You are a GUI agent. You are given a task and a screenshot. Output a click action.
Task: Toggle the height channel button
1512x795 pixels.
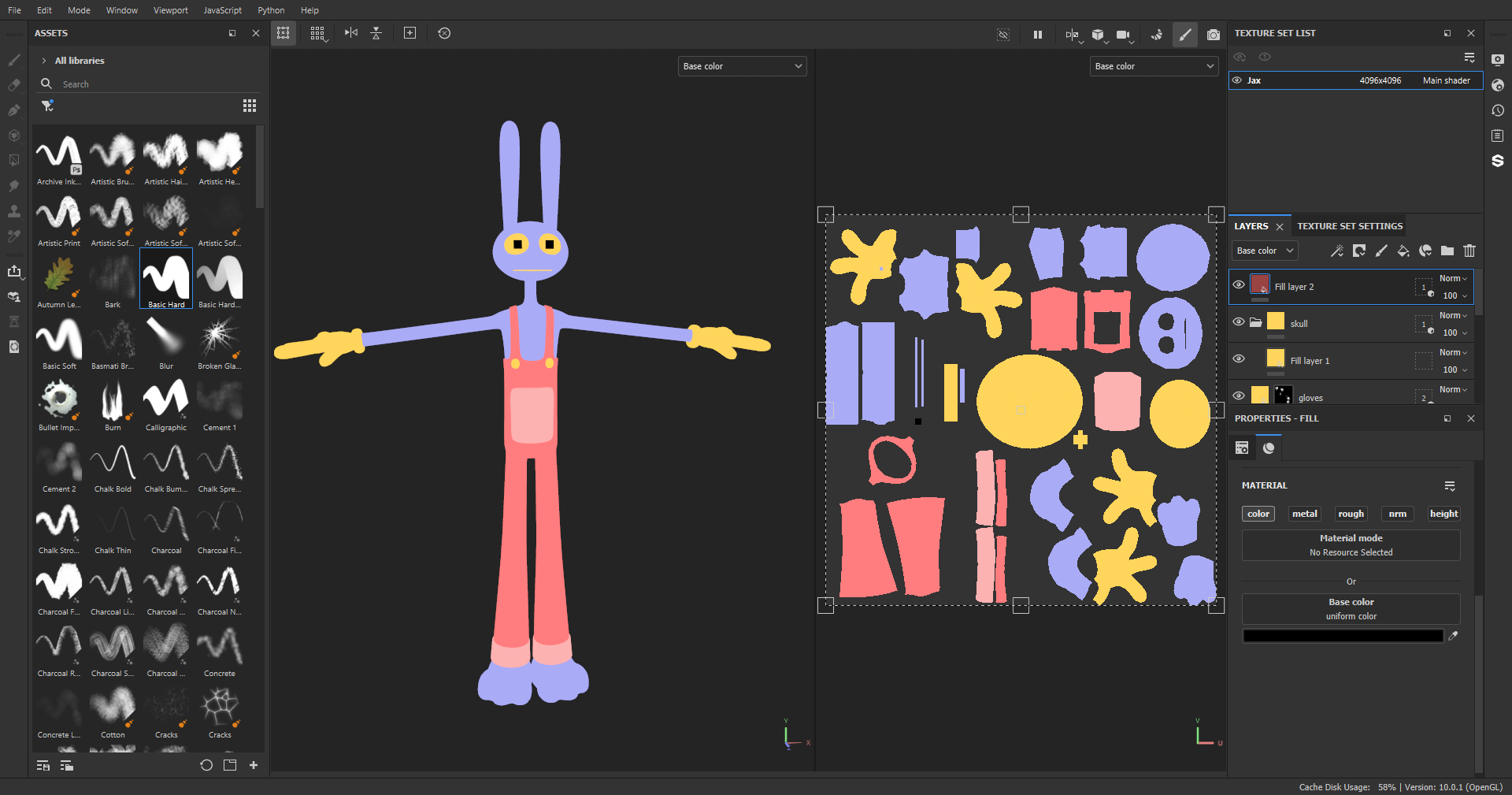coord(1444,514)
